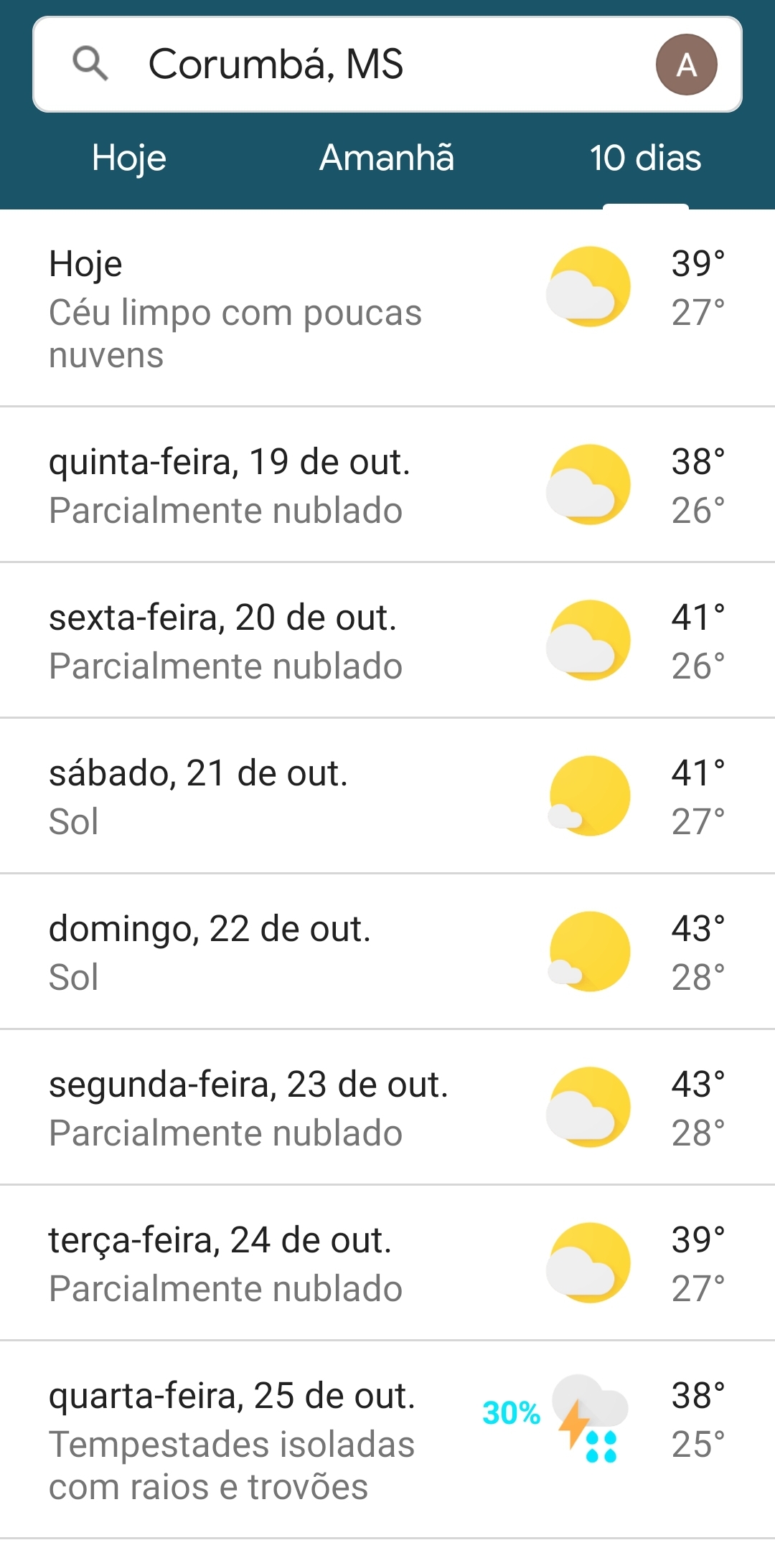Screen dimensions: 775x1568
Task: Switch to the Amanhã tab
Action: (387, 158)
